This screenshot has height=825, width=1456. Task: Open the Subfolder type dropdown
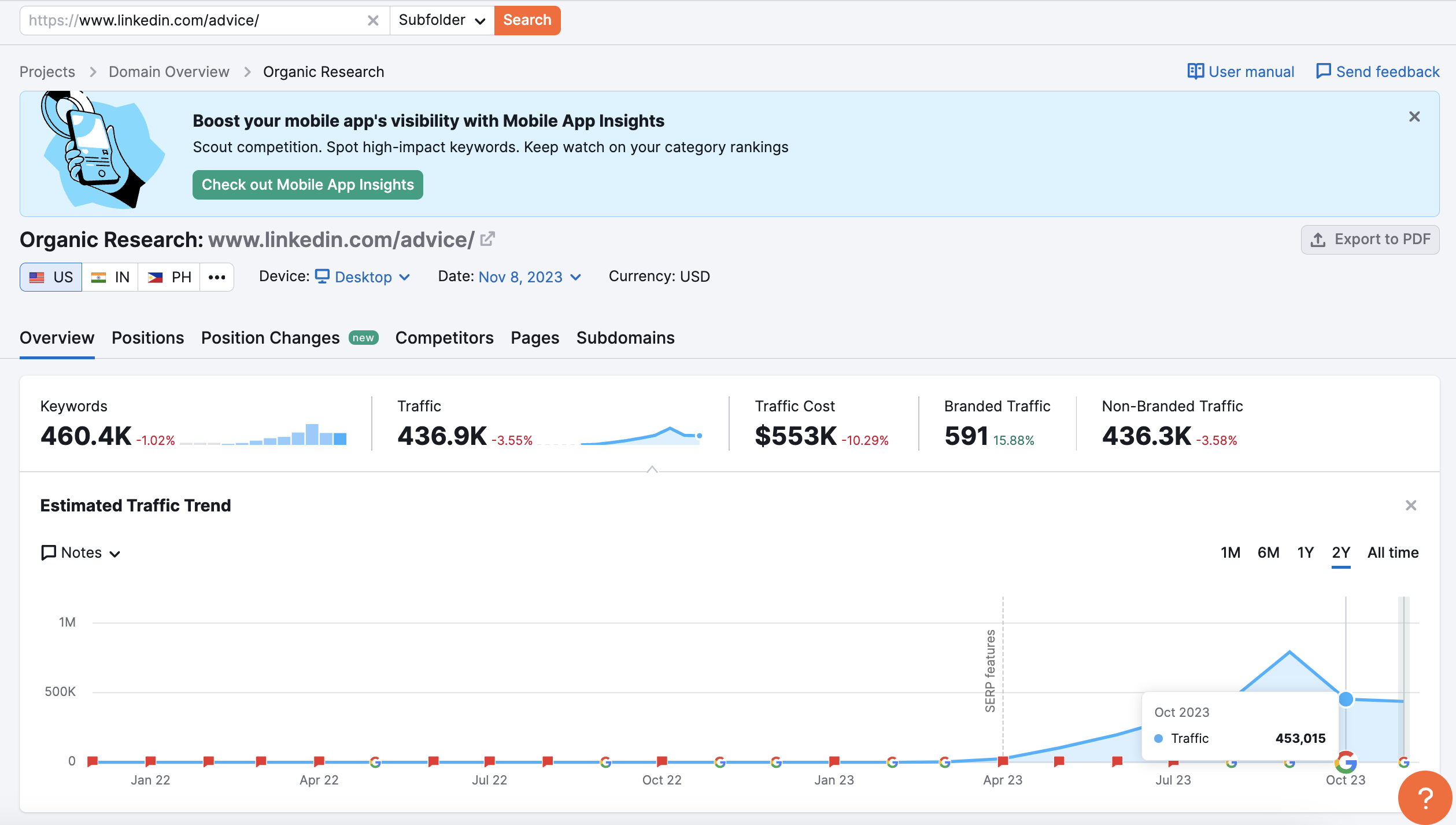coord(442,20)
